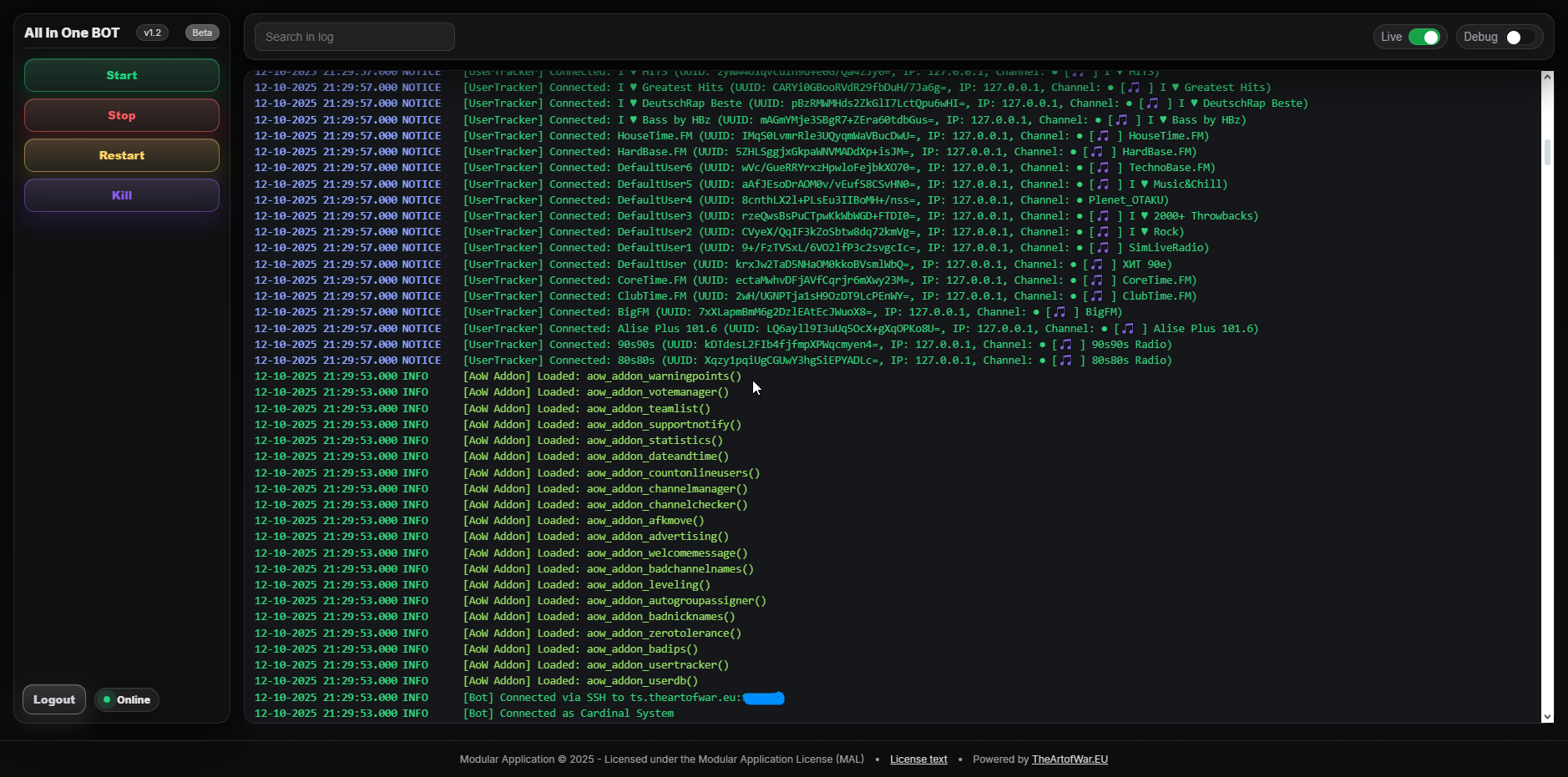Click music note icon in HouseTime.FM log line
Image resolution: width=1568 pixels, height=777 pixels.
tap(1102, 136)
